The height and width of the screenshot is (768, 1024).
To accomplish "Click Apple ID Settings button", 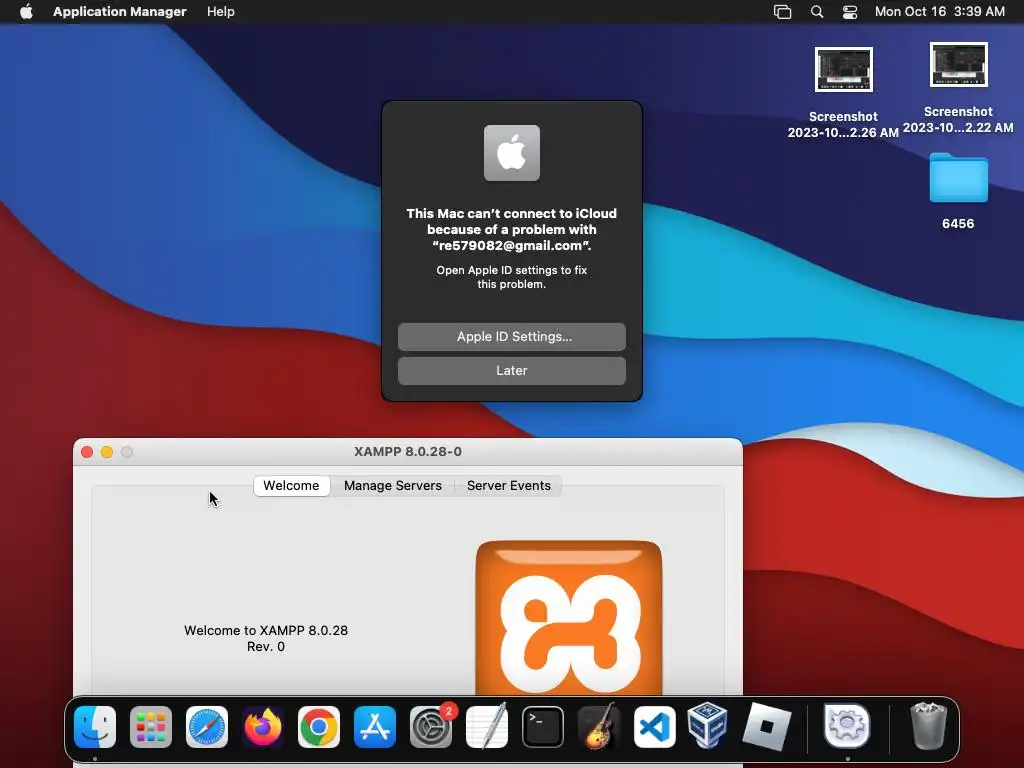I will tap(512, 336).
